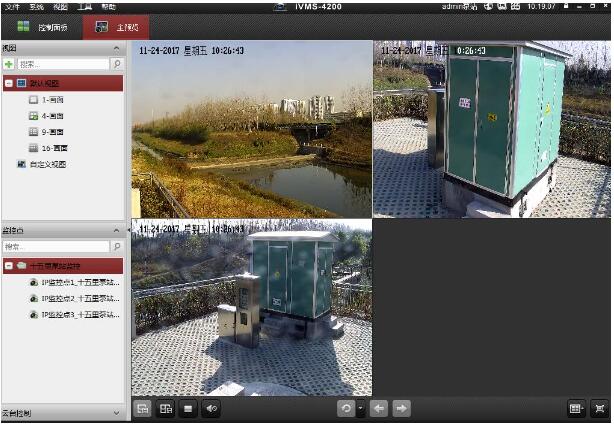Click the search magnifier in the 视图 panel
Image resolution: width=614 pixels, height=424 pixels.
117,64
